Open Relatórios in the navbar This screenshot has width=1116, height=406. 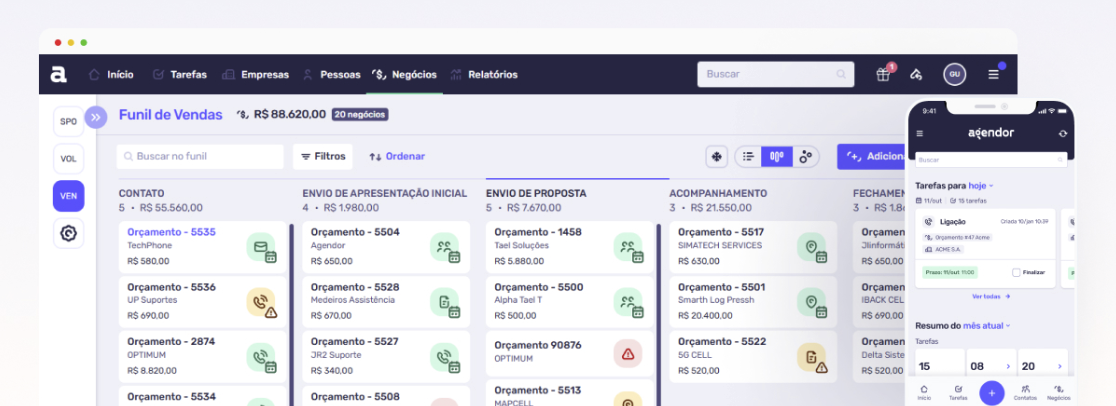(484, 74)
